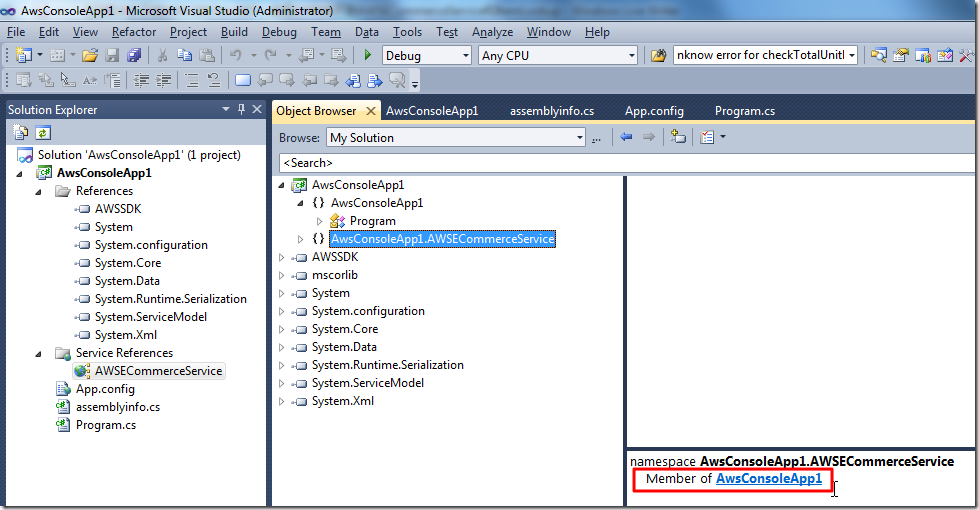Viewport: 979px width, 510px height.
Task: Collapse the Service References folder
Action: coord(38,354)
